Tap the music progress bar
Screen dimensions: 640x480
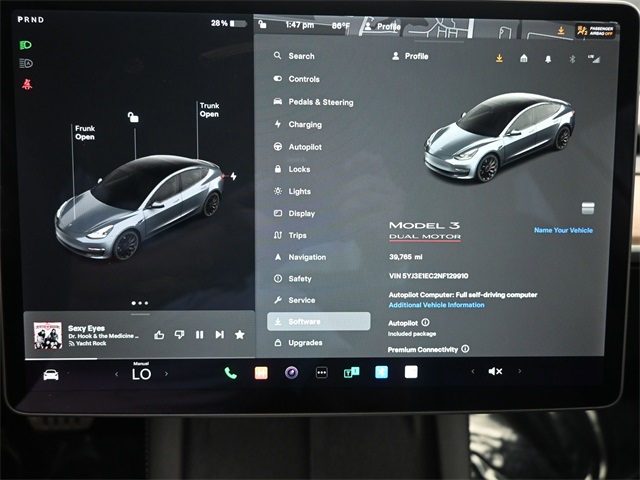(x=140, y=359)
